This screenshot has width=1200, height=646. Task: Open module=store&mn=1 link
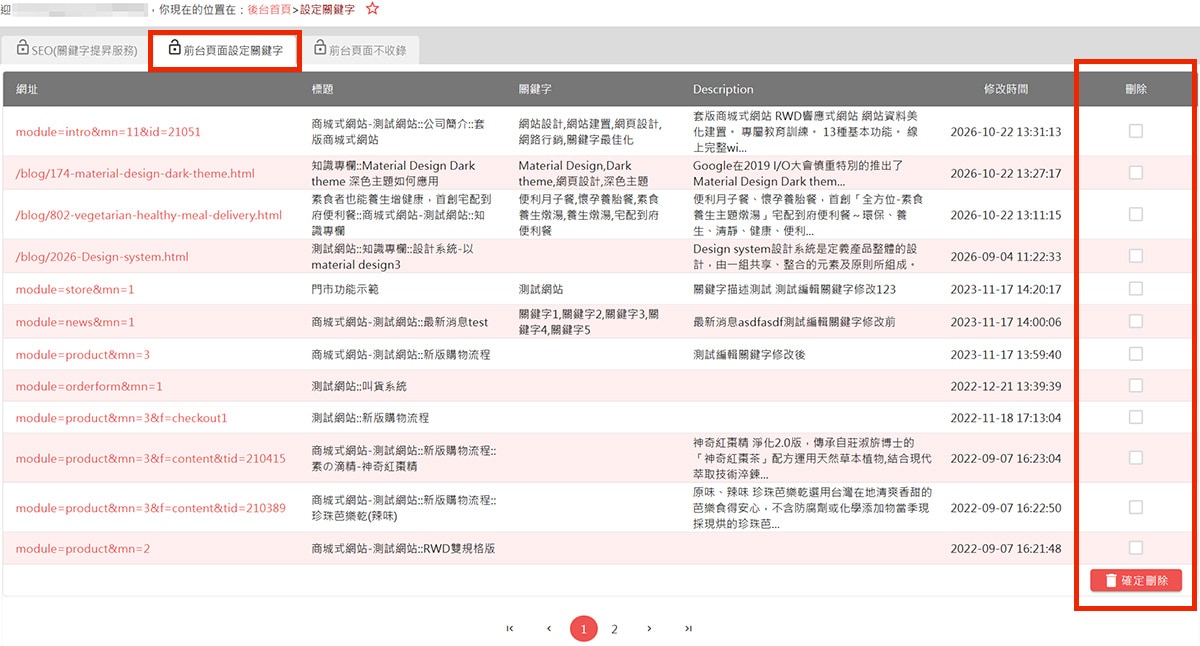(75, 289)
